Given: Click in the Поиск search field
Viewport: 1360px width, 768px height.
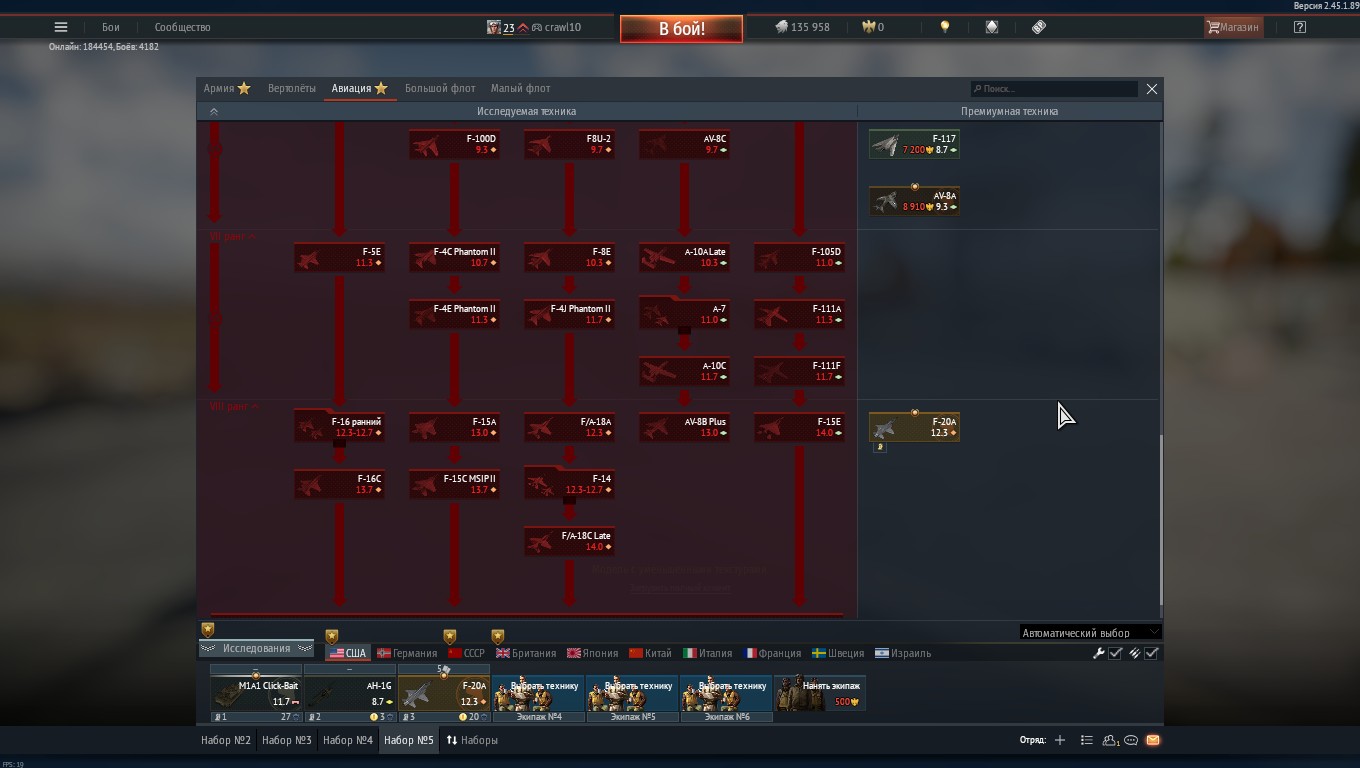Looking at the screenshot, I should (x=1054, y=89).
